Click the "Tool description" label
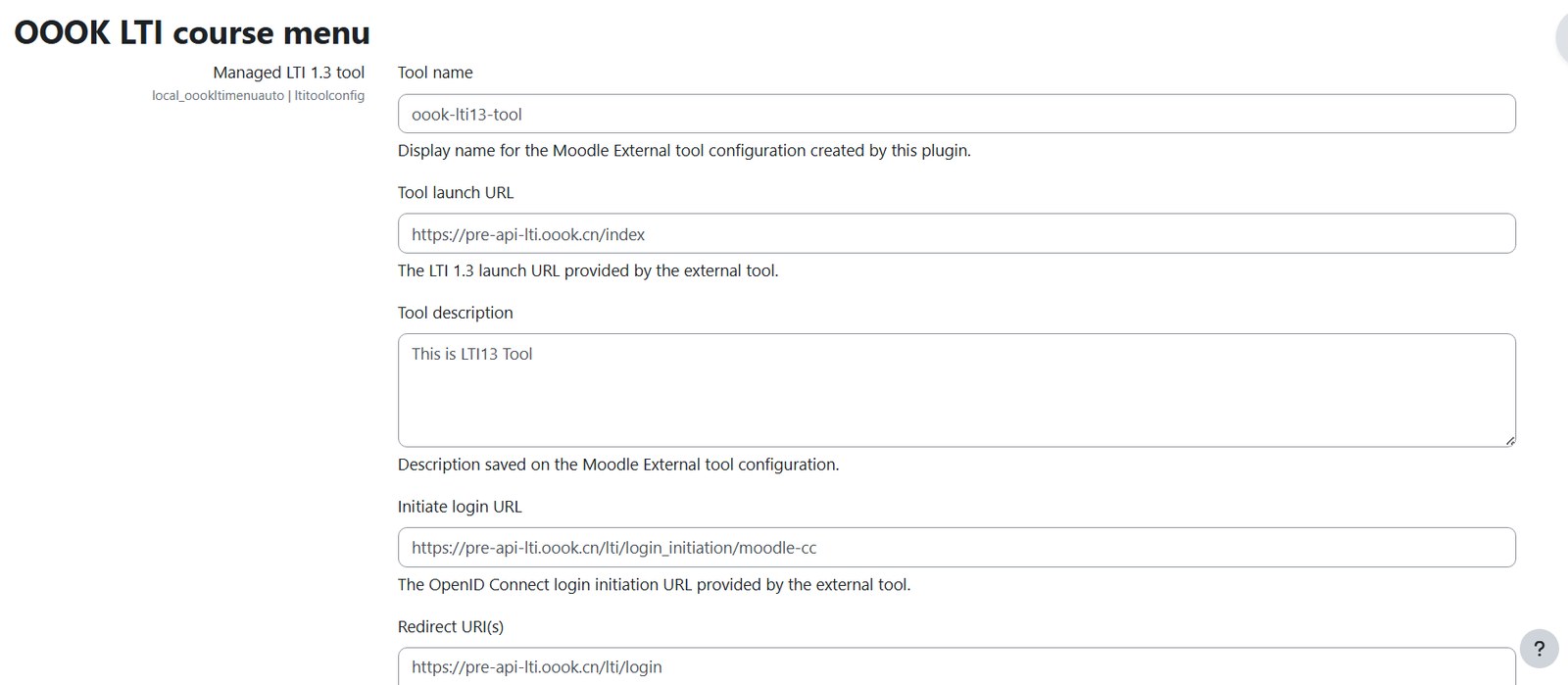1568x685 pixels. (x=456, y=313)
